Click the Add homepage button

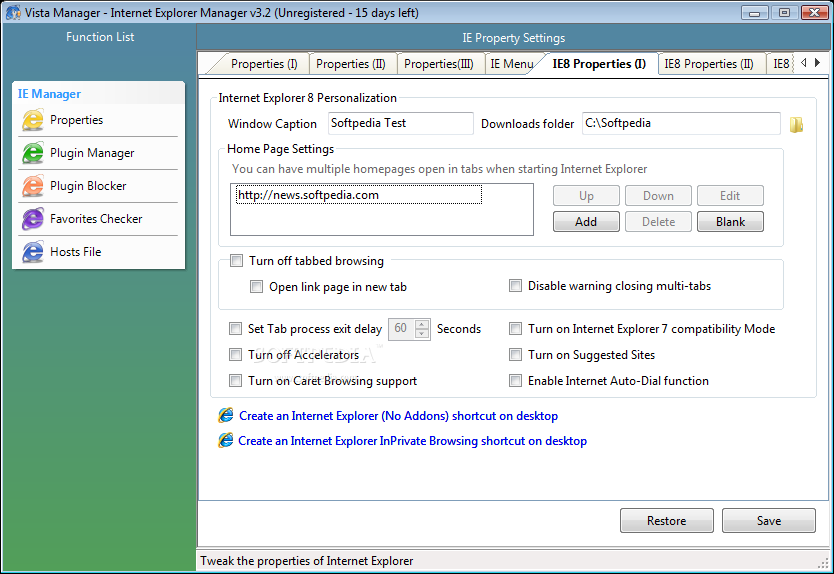coord(586,222)
